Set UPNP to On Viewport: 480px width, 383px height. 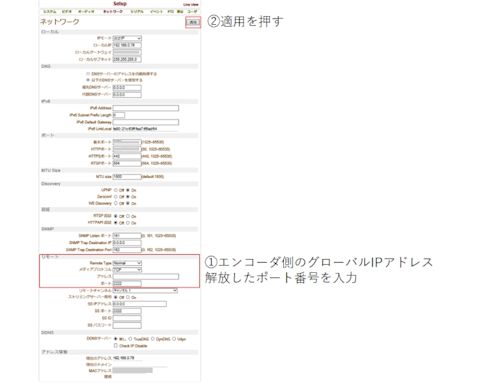click(128, 190)
